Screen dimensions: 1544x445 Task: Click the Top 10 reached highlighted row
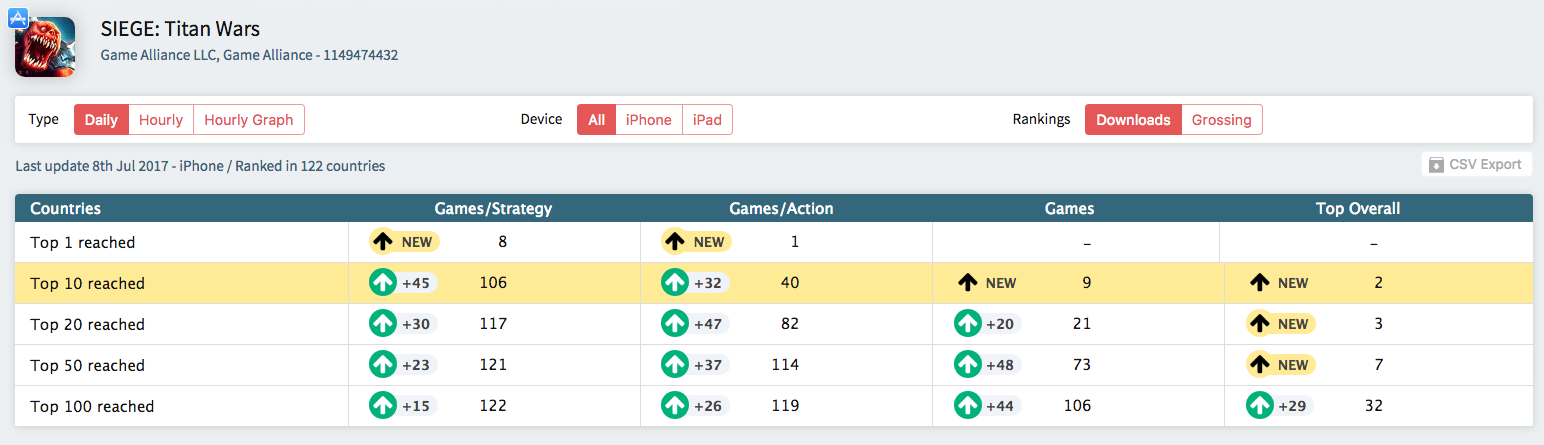773,283
